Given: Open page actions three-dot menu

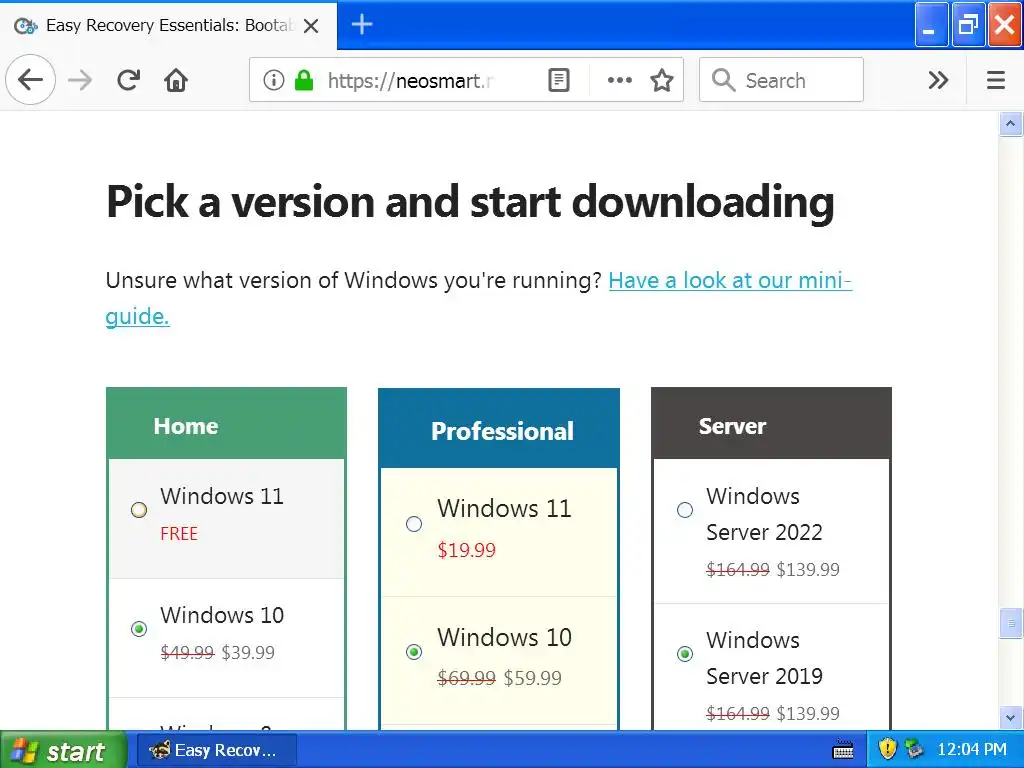Looking at the screenshot, I should click(x=619, y=80).
